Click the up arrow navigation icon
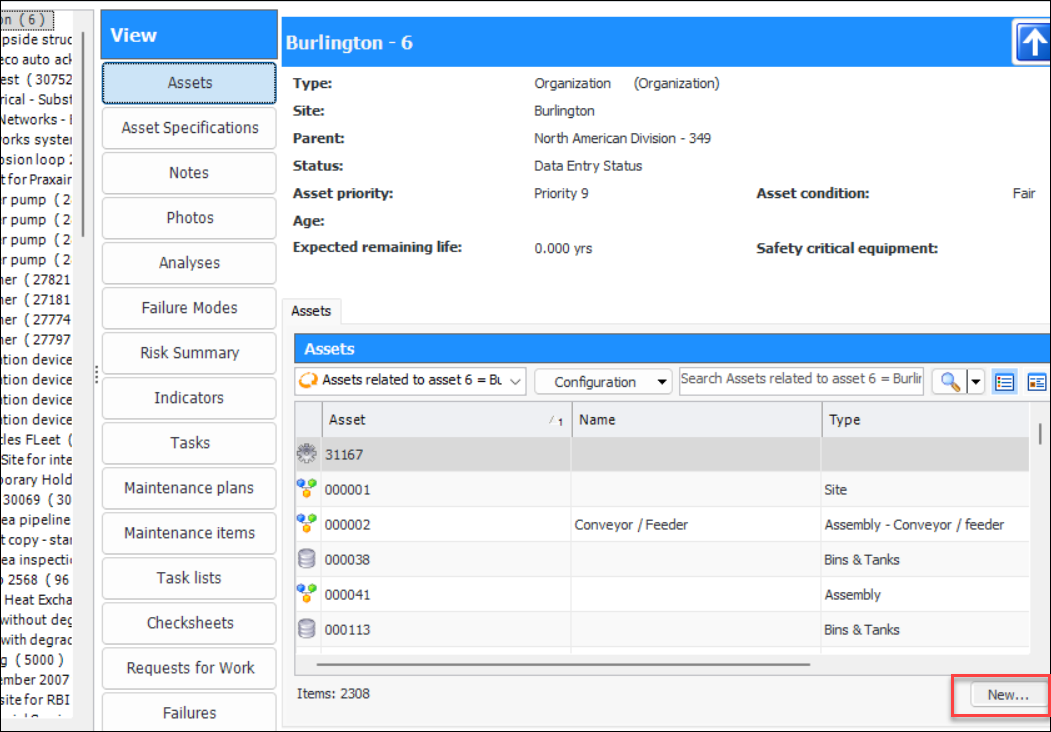Image resolution: width=1051 pixels, height=732 pixels. coord(1034,44)
